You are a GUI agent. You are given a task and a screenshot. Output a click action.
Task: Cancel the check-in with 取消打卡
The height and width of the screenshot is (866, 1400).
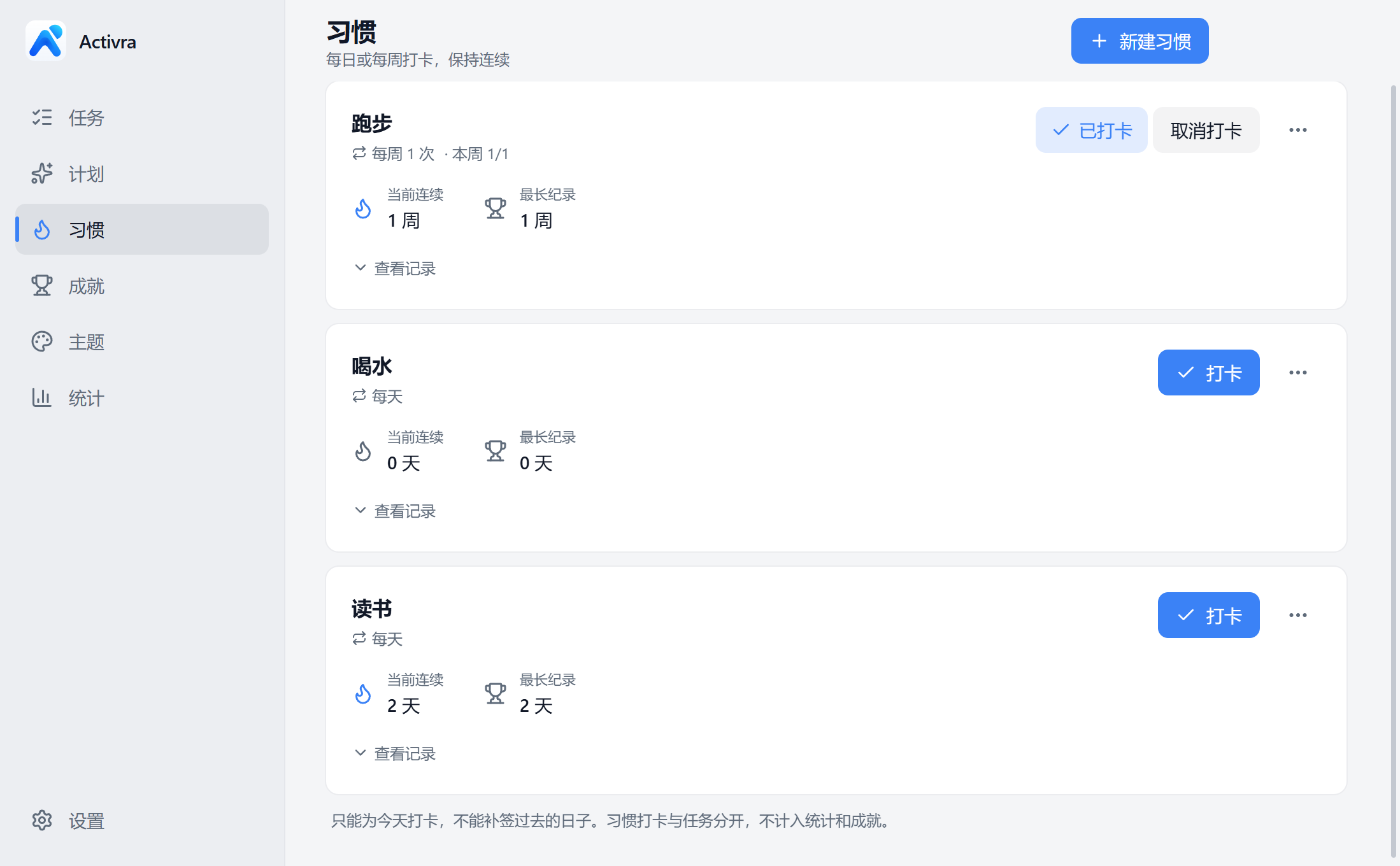point(1206,131)
